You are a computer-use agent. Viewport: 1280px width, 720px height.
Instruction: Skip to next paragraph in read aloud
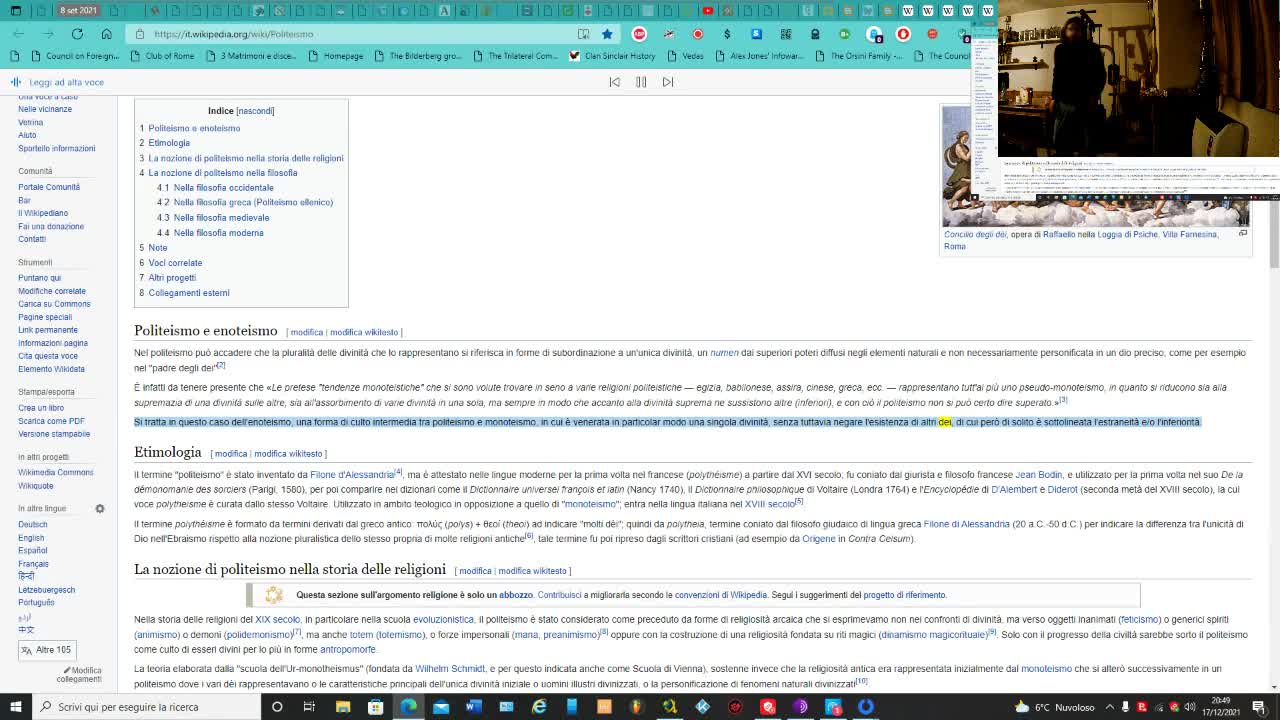tap(668, 82)
